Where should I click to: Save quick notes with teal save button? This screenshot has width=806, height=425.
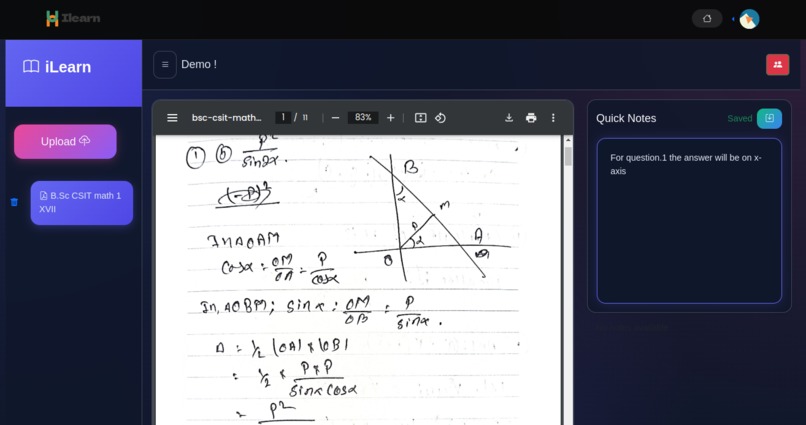click(x=769, y=118)
